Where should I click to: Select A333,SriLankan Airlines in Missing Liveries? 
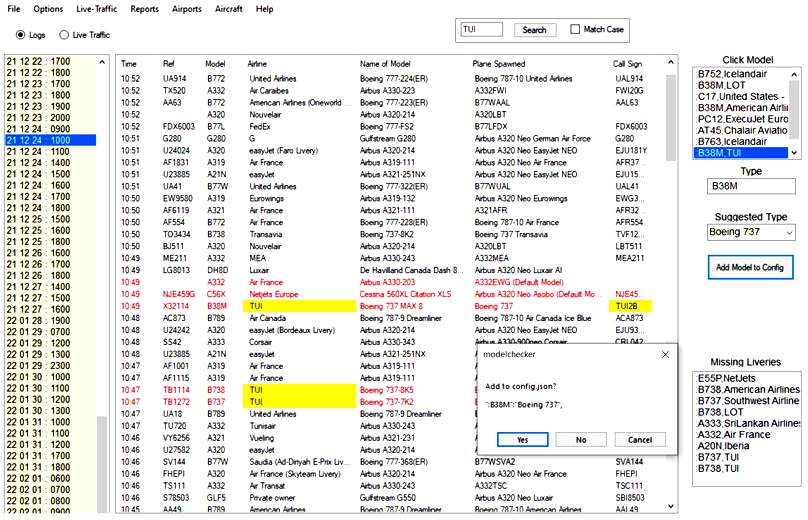(748, 424)
